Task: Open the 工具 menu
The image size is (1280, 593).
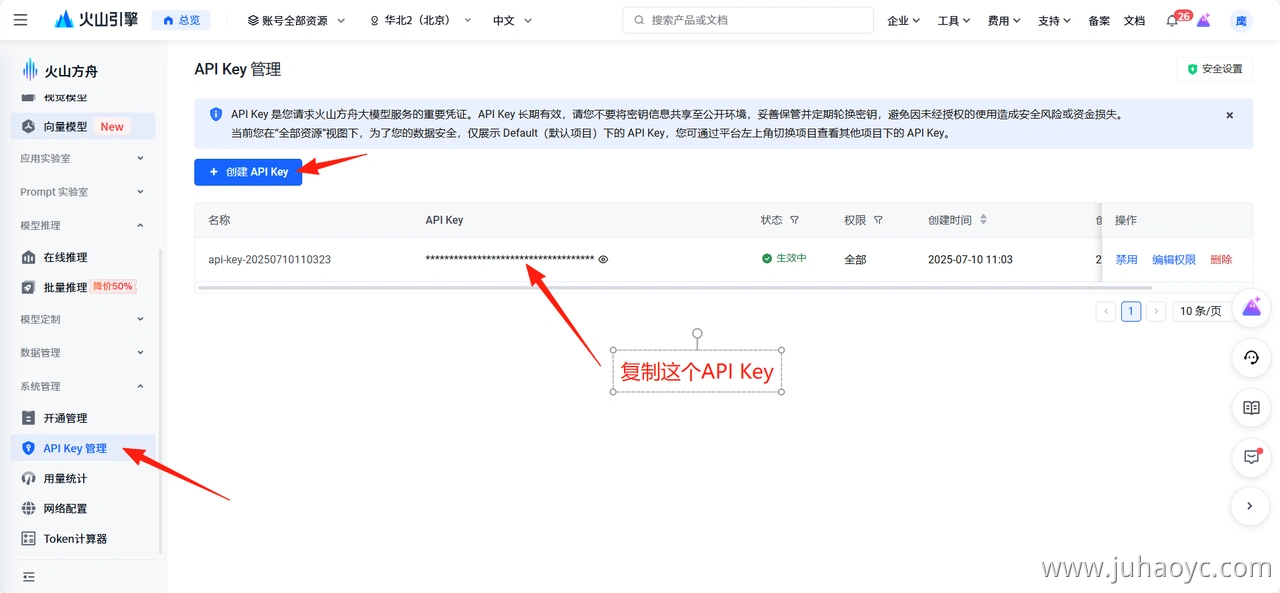Action: (x=954, y=20)
